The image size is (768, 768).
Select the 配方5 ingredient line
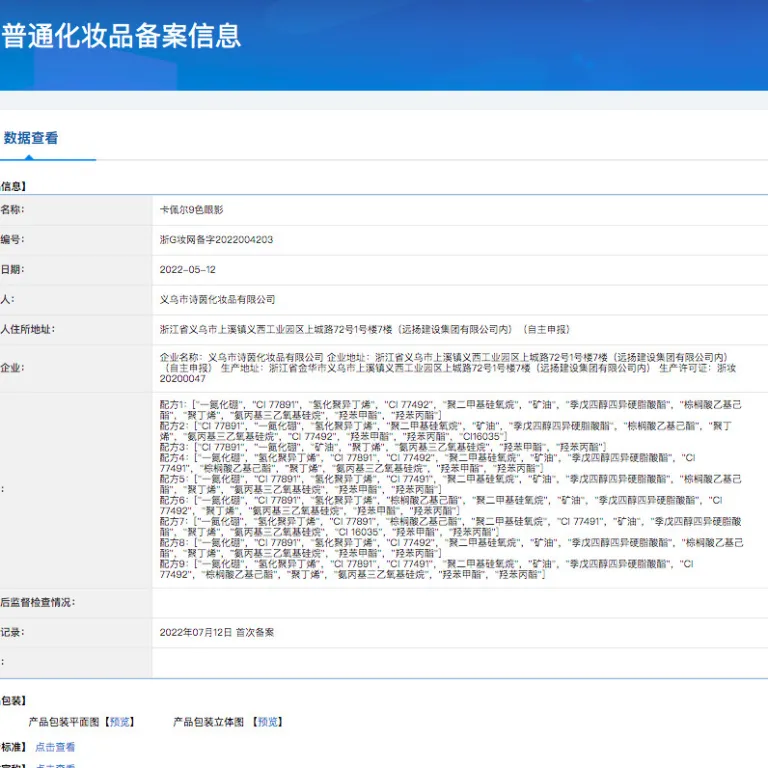[x=451, y=484]
